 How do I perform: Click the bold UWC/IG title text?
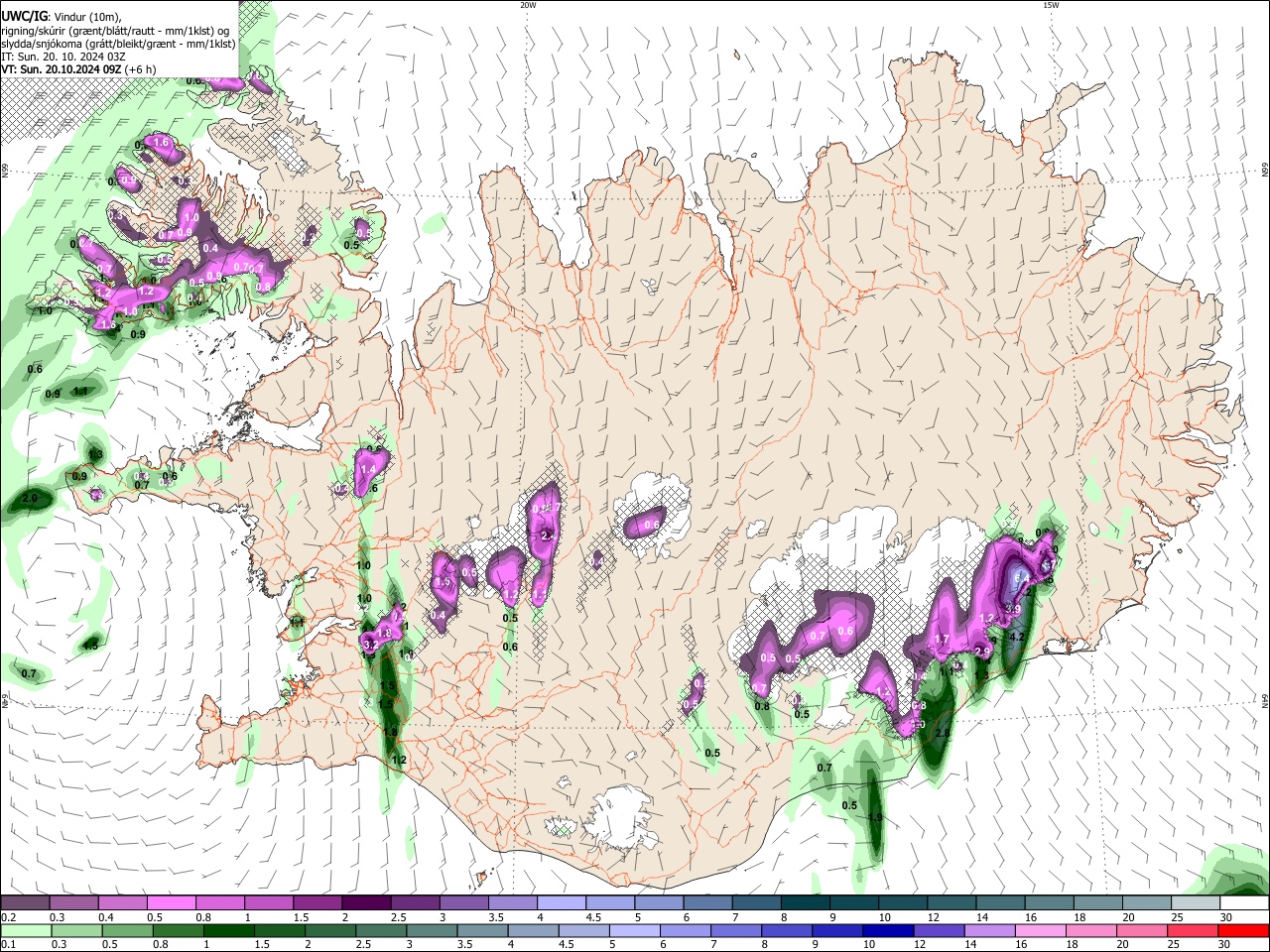tap(24, 16)
